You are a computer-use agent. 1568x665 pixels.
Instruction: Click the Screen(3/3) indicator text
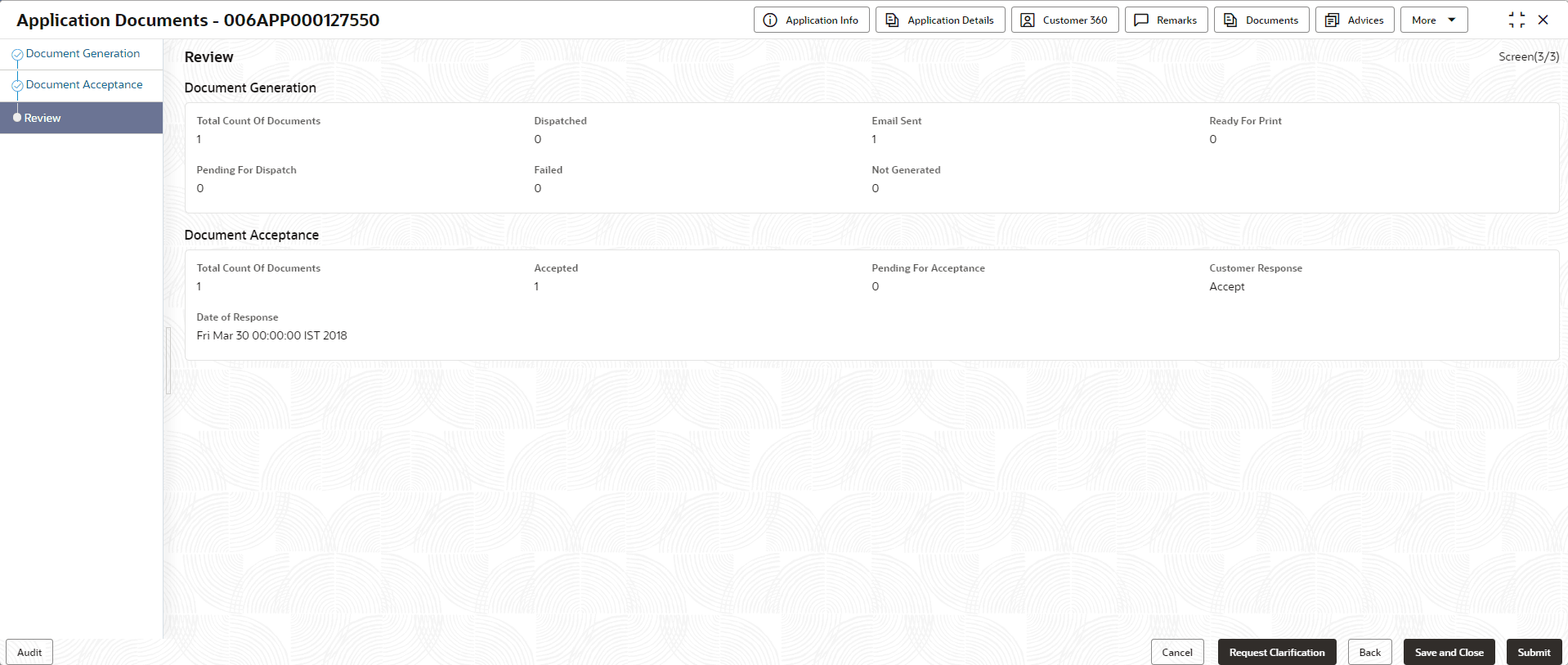1529,56
